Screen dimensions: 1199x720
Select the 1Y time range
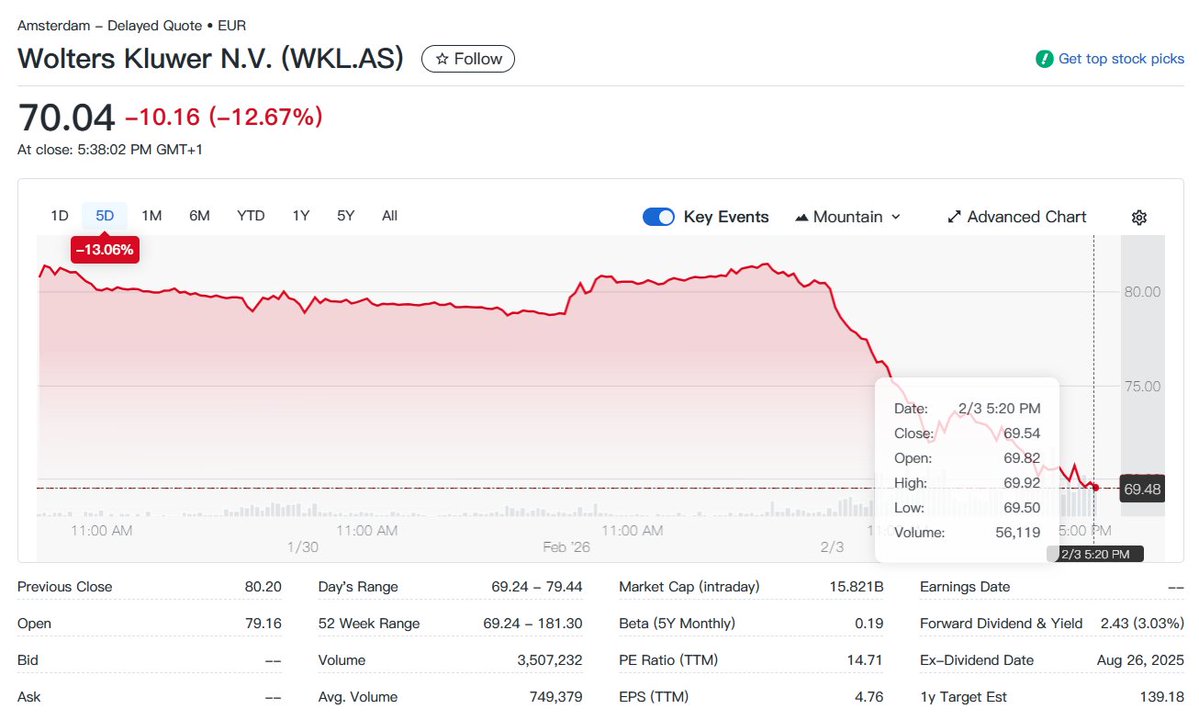tap(301, 215)
